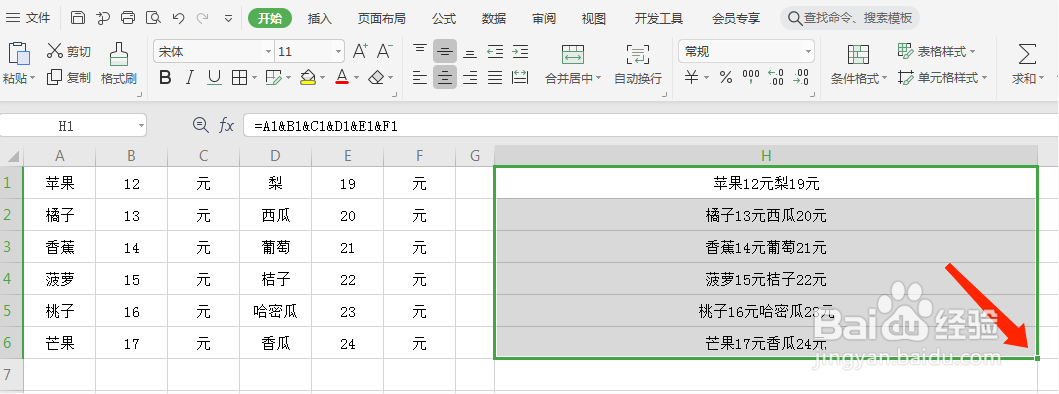Screen dimensions: 1059x394
Task: Switch to the 页面布局 Page Layout tab
Action: [382, 18]
